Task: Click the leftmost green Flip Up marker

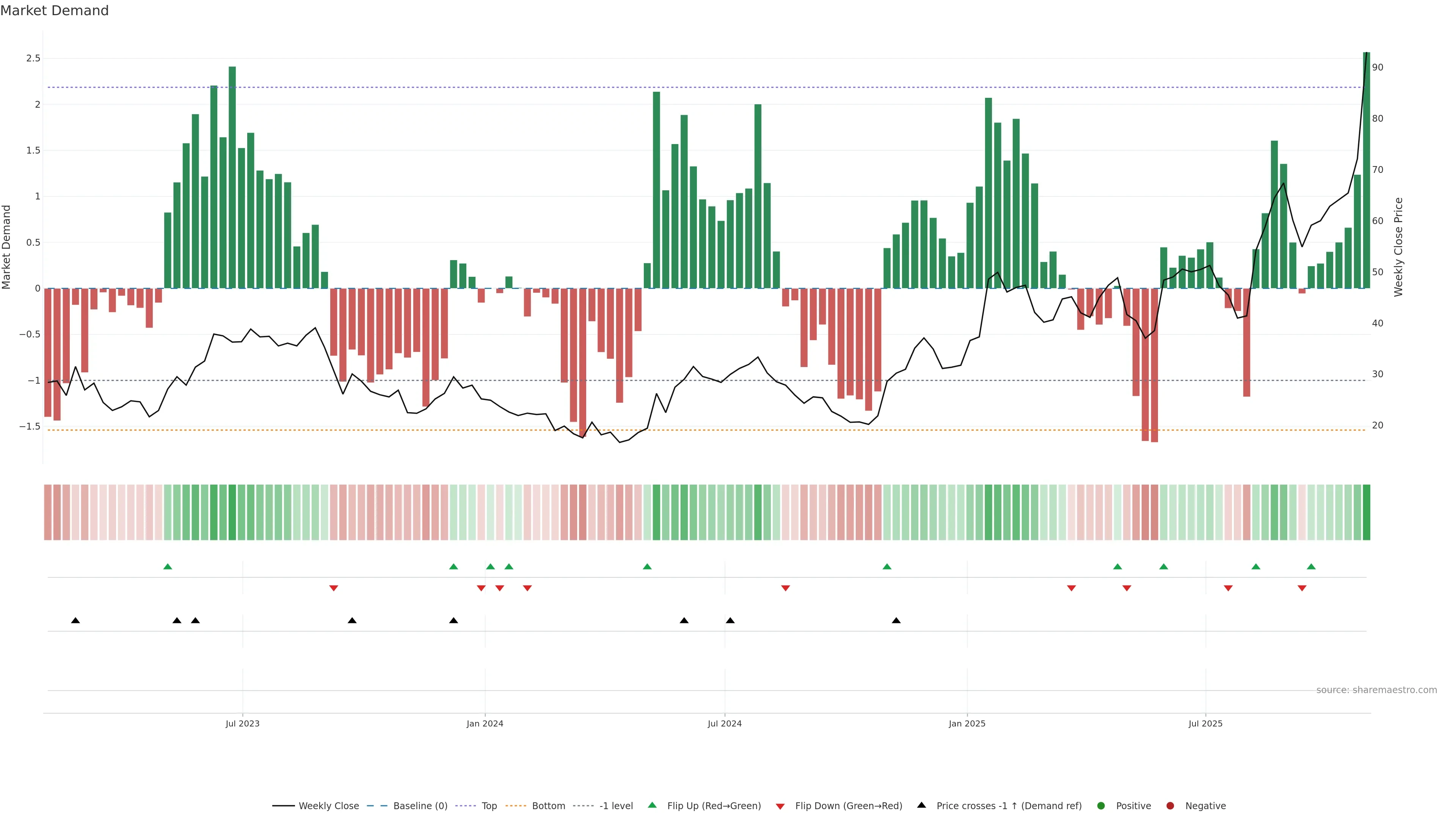Action: tap(167, 566)
